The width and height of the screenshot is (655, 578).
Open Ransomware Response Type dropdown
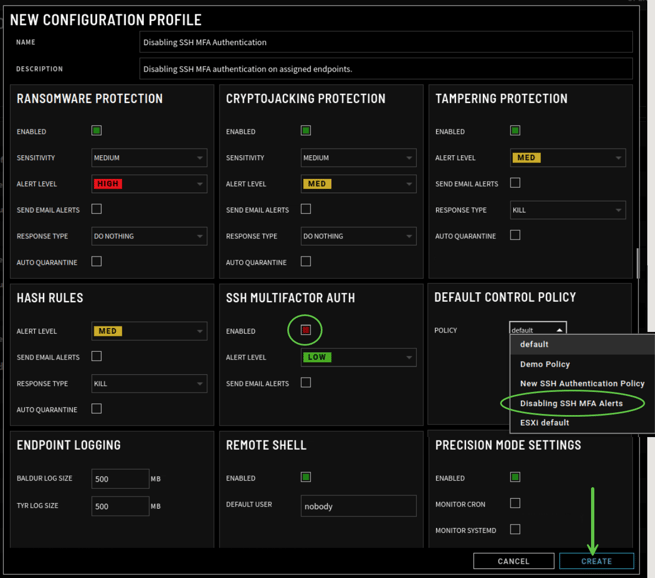tap(149, 236)
